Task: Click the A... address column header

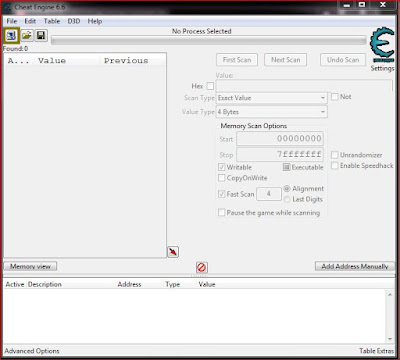Action: (19, 61)
